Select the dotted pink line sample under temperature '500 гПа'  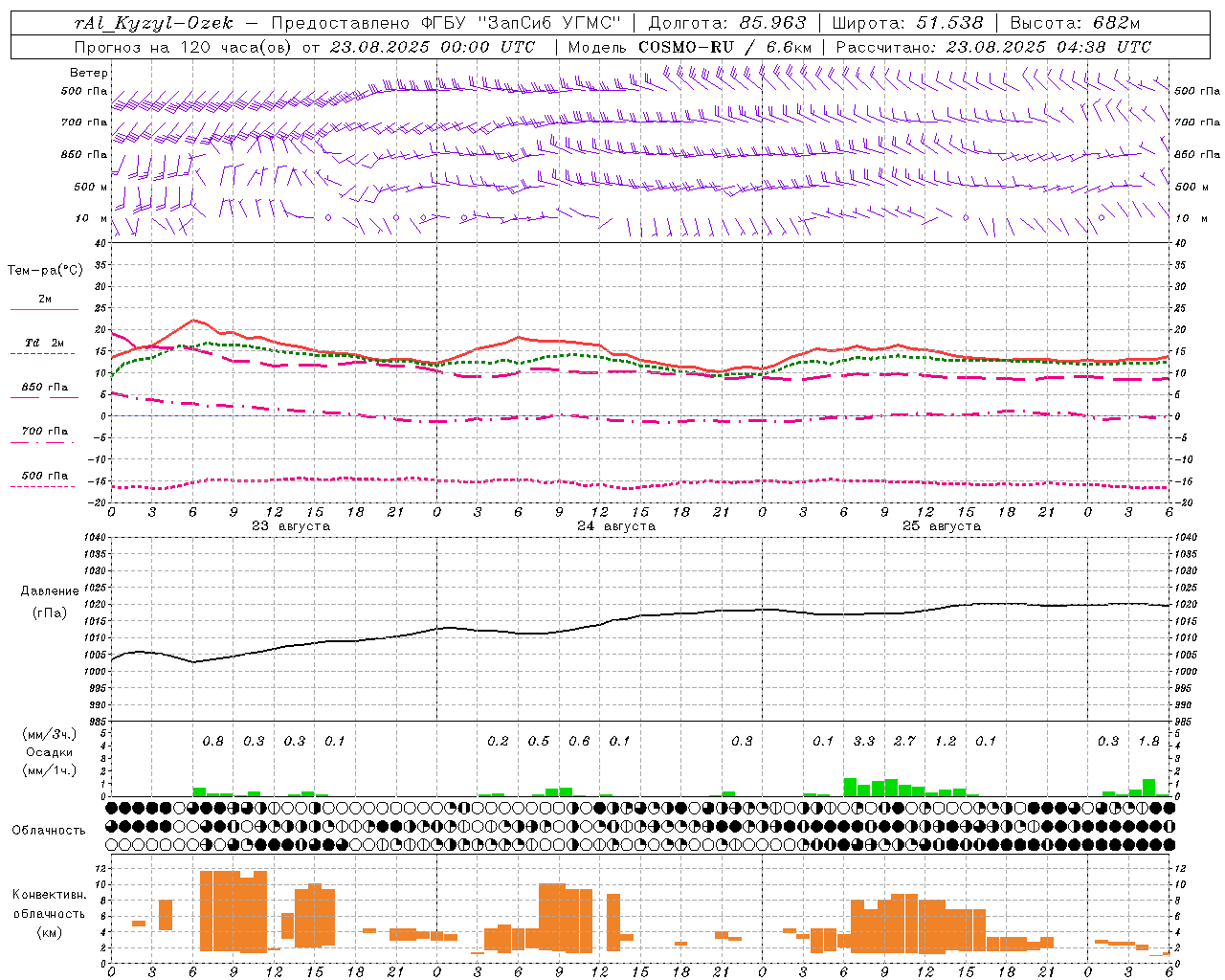[x=43, y=486]
